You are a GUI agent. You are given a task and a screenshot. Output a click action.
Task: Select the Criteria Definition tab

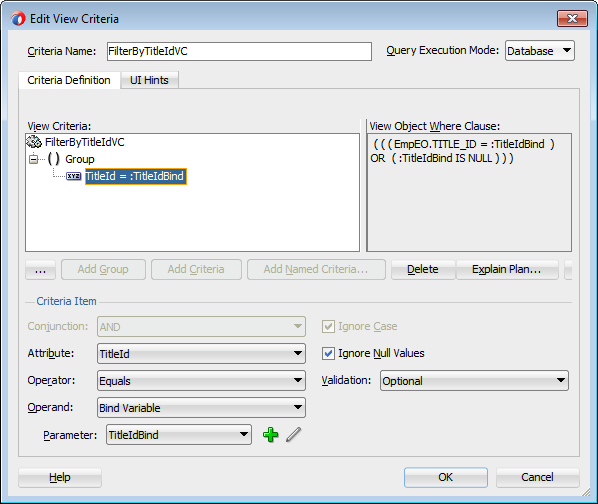69,80
